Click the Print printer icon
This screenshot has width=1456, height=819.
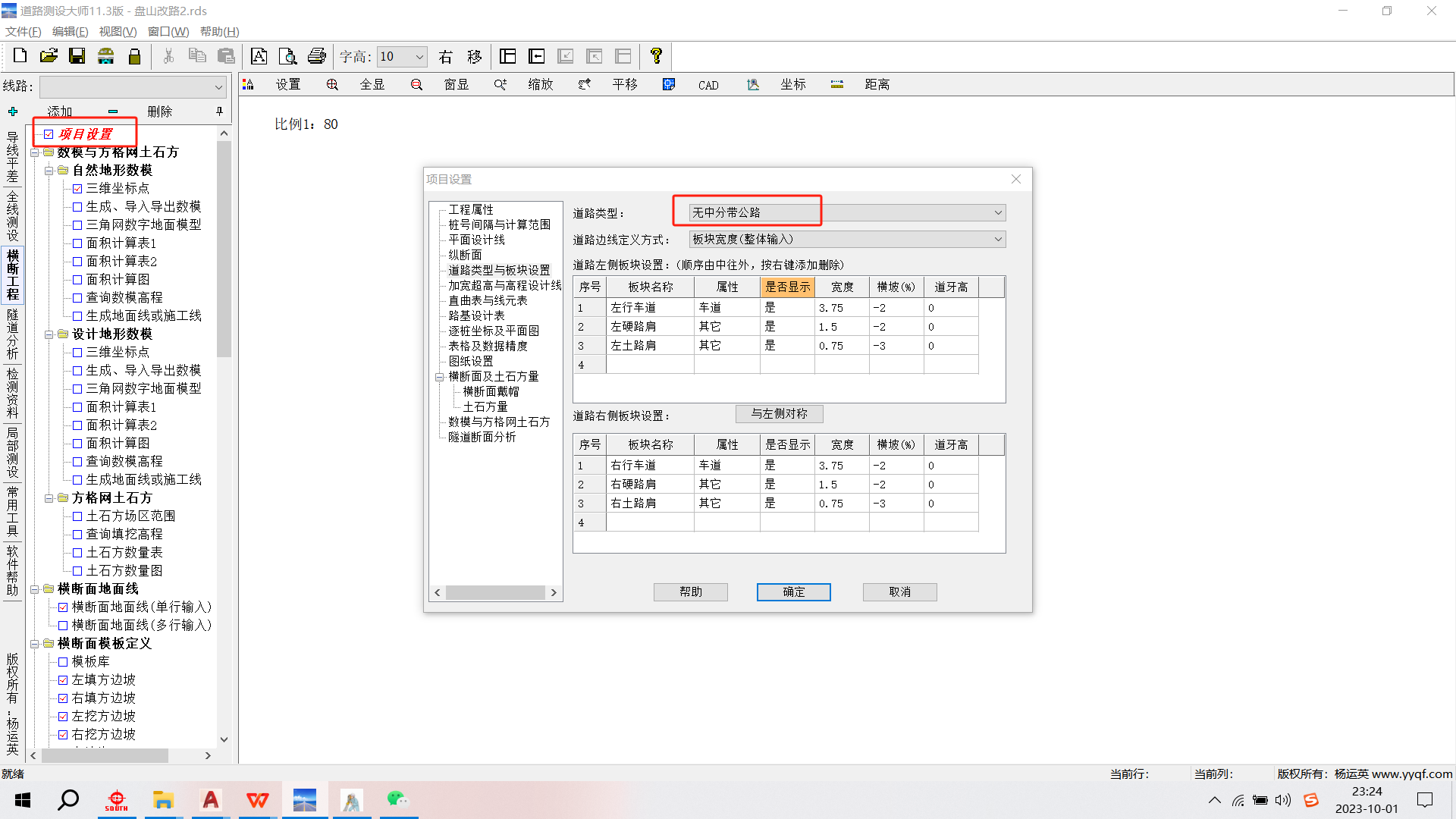(316, 56)
